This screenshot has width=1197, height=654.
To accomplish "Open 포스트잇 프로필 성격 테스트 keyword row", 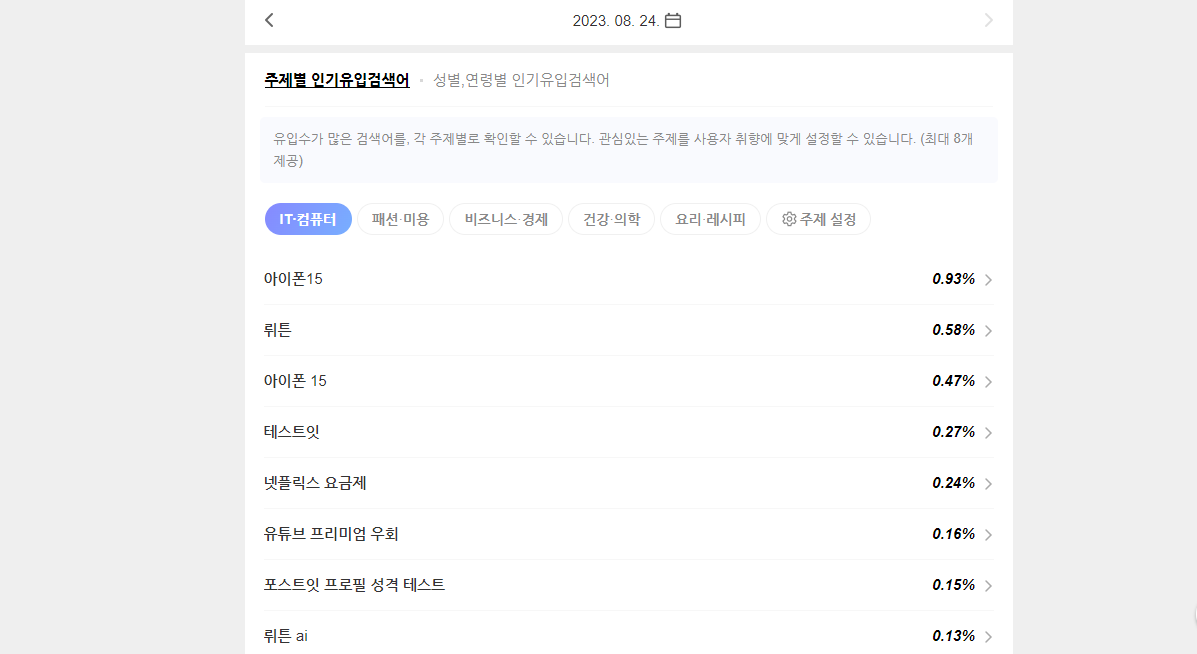I will tap(628, 585).
